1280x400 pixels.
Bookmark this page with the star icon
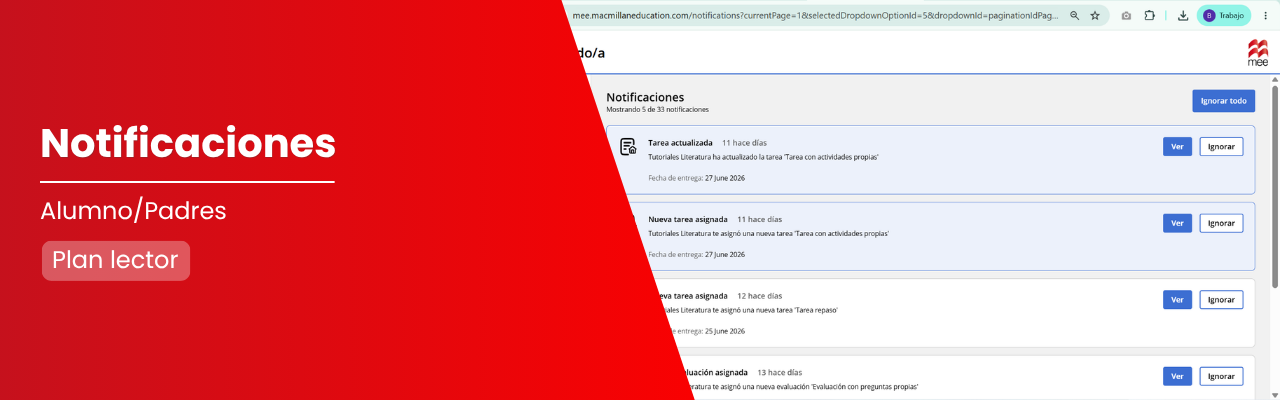coord(1095,16)
